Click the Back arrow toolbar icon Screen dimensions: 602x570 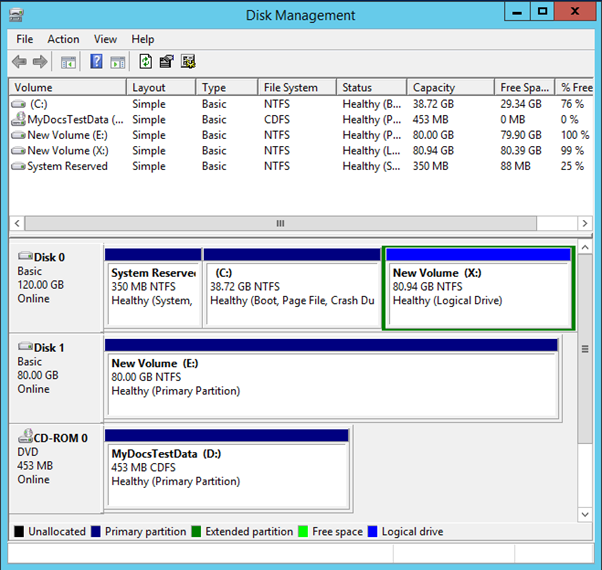coord(19,61)
